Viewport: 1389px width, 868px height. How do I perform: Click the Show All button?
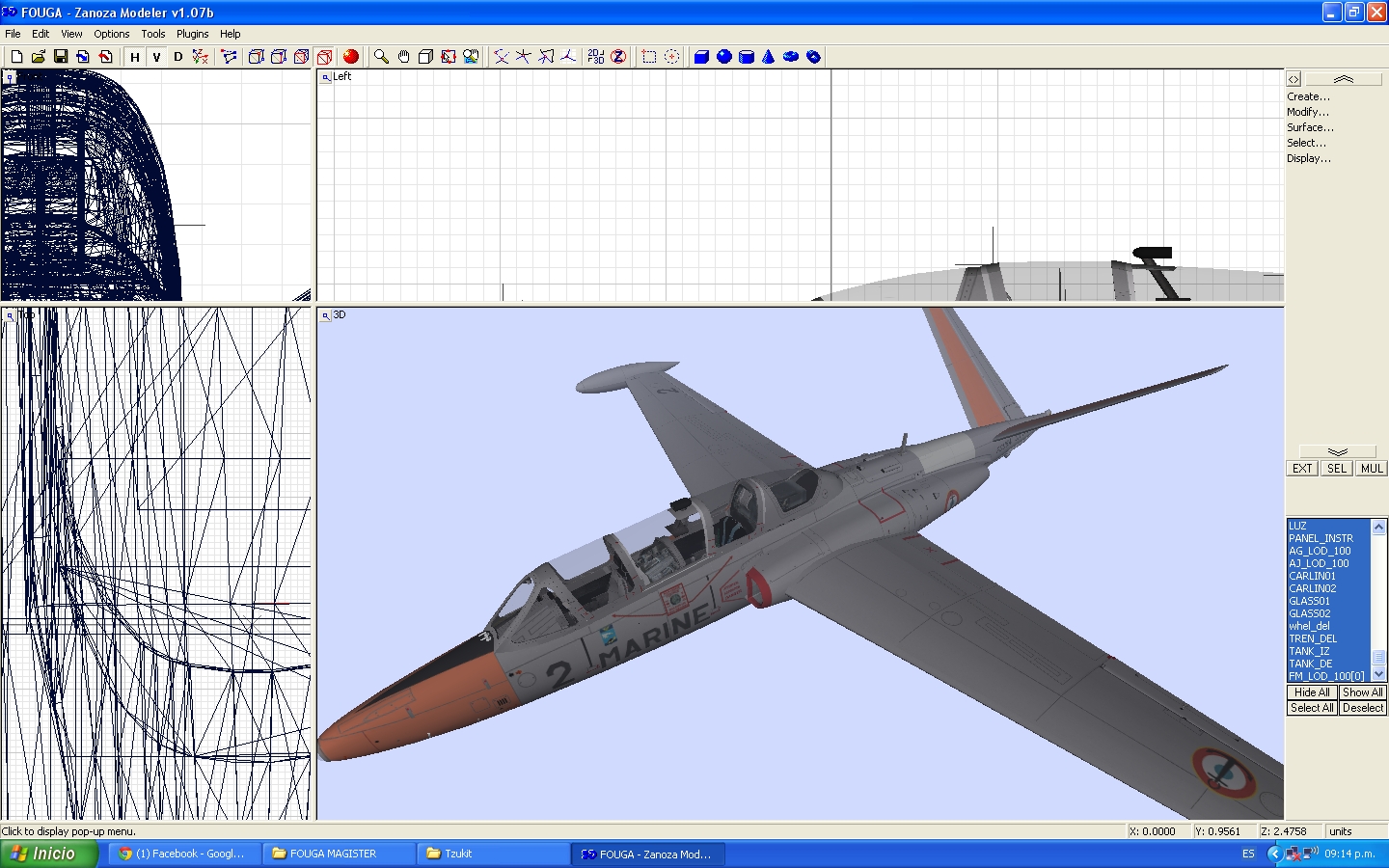(1362, 692)
